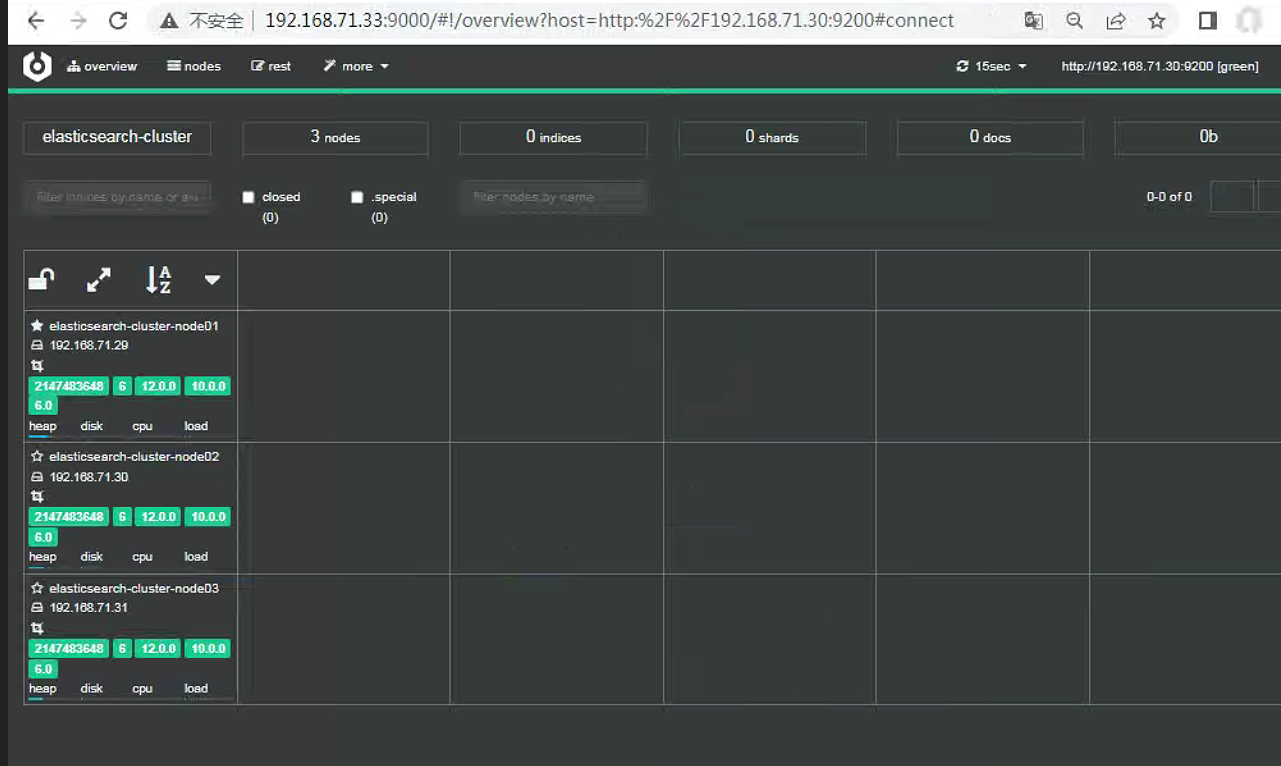Click the star icon beside elasticsearch-cluster-node02

click(37, 456)
